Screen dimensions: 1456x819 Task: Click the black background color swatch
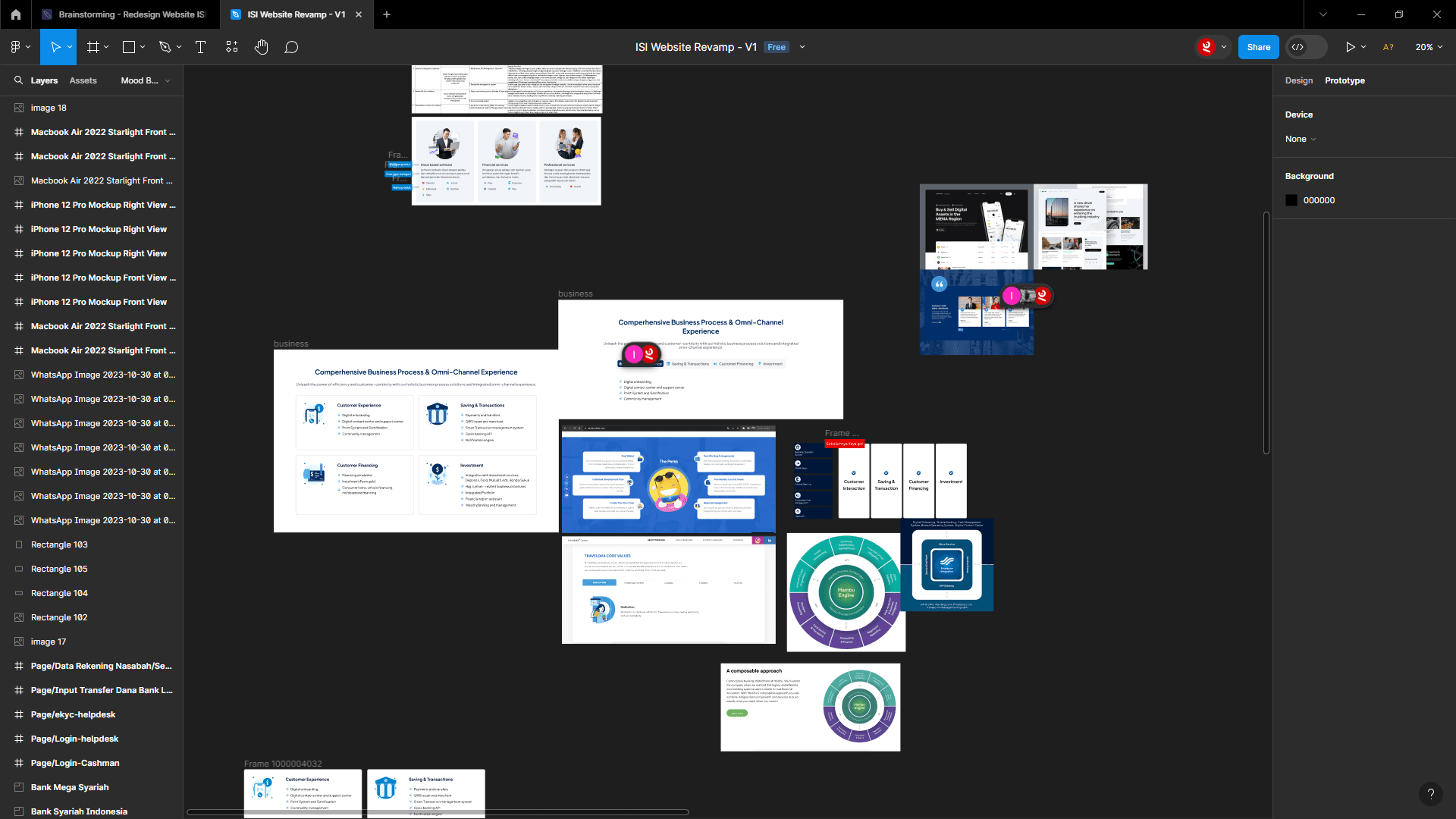pyautogui.click(x=1291, y=200)
